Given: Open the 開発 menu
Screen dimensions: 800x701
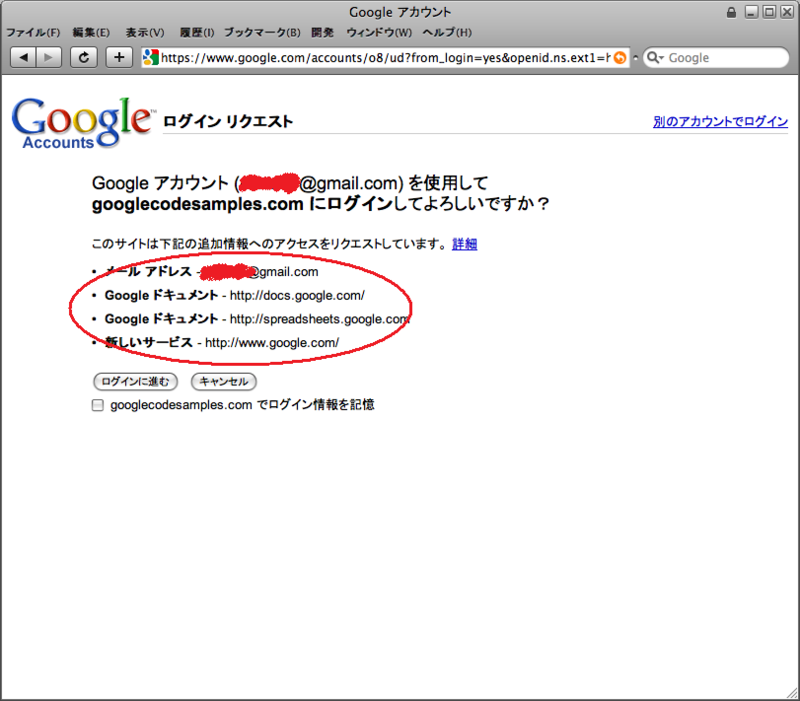Looking at the screenshot, I should 322,33.
